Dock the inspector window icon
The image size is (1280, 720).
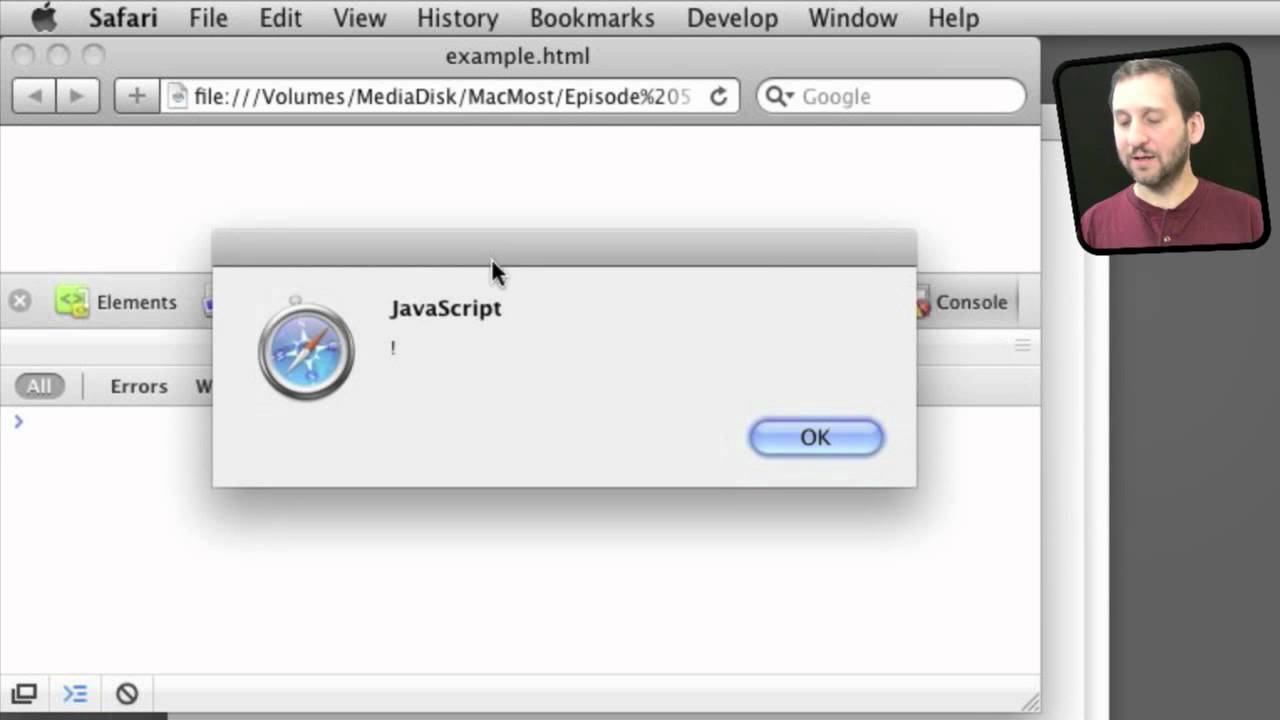tap(24, 693)
